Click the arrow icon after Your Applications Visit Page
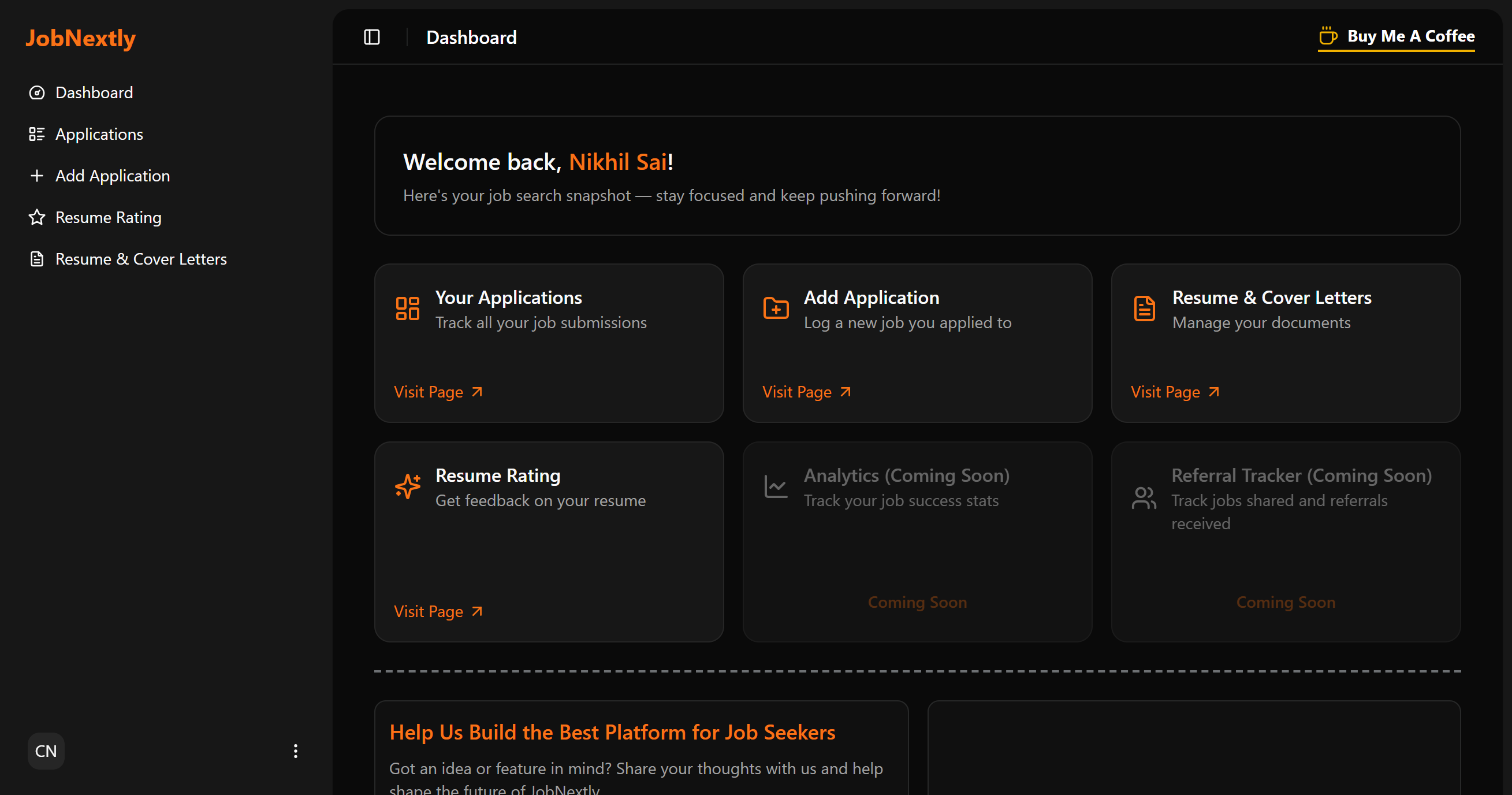1512x795 pixels. click(x=477, y=392)
